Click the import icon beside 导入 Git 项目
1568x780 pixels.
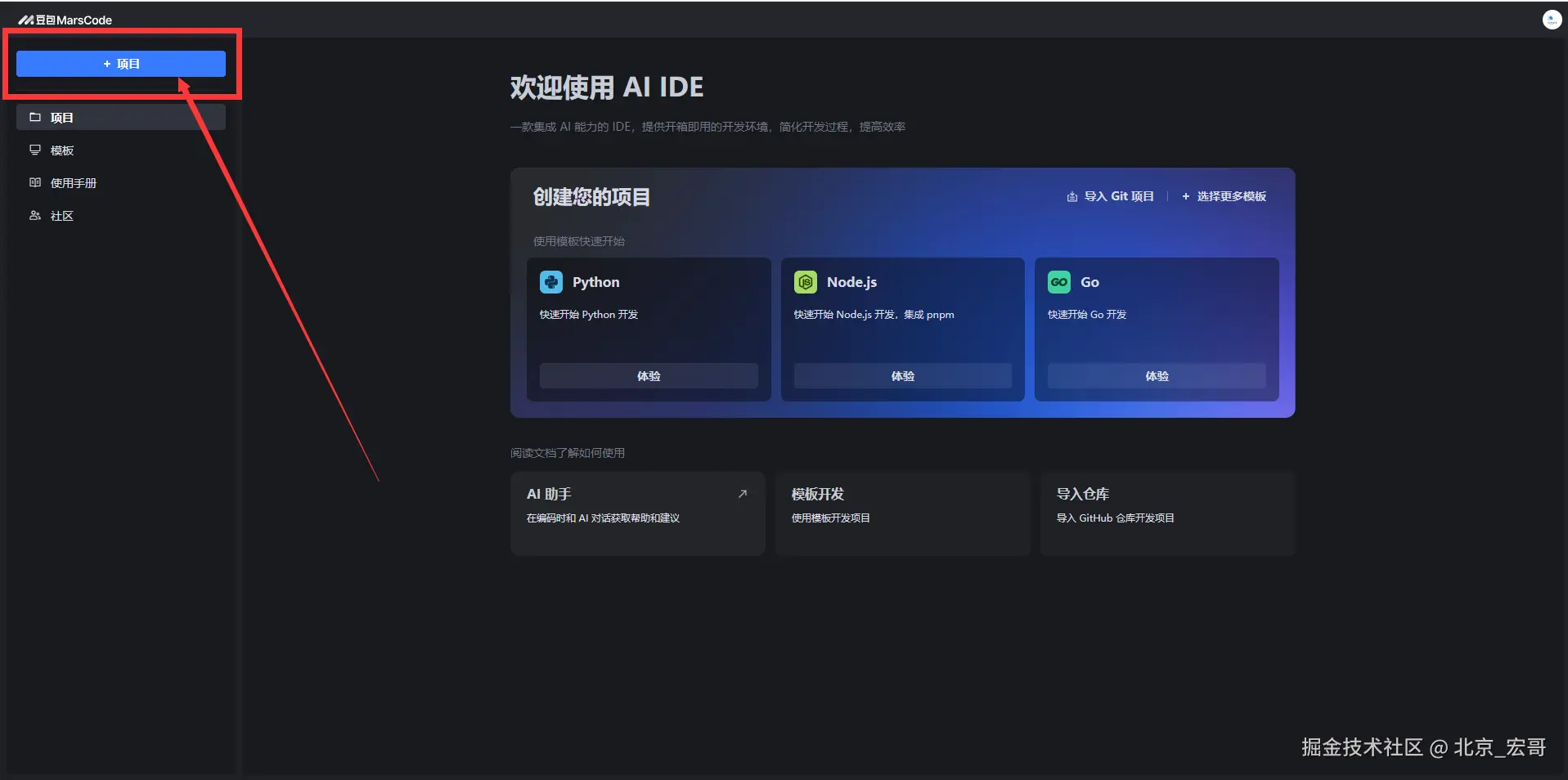(x=1072, y=196)
